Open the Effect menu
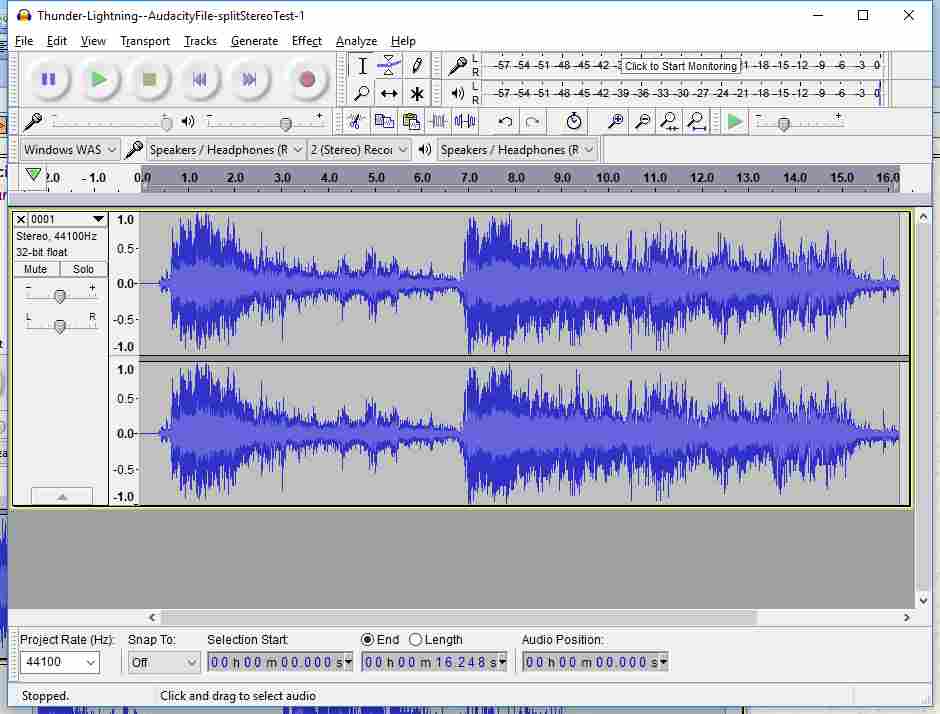 (x=306, y=41)
